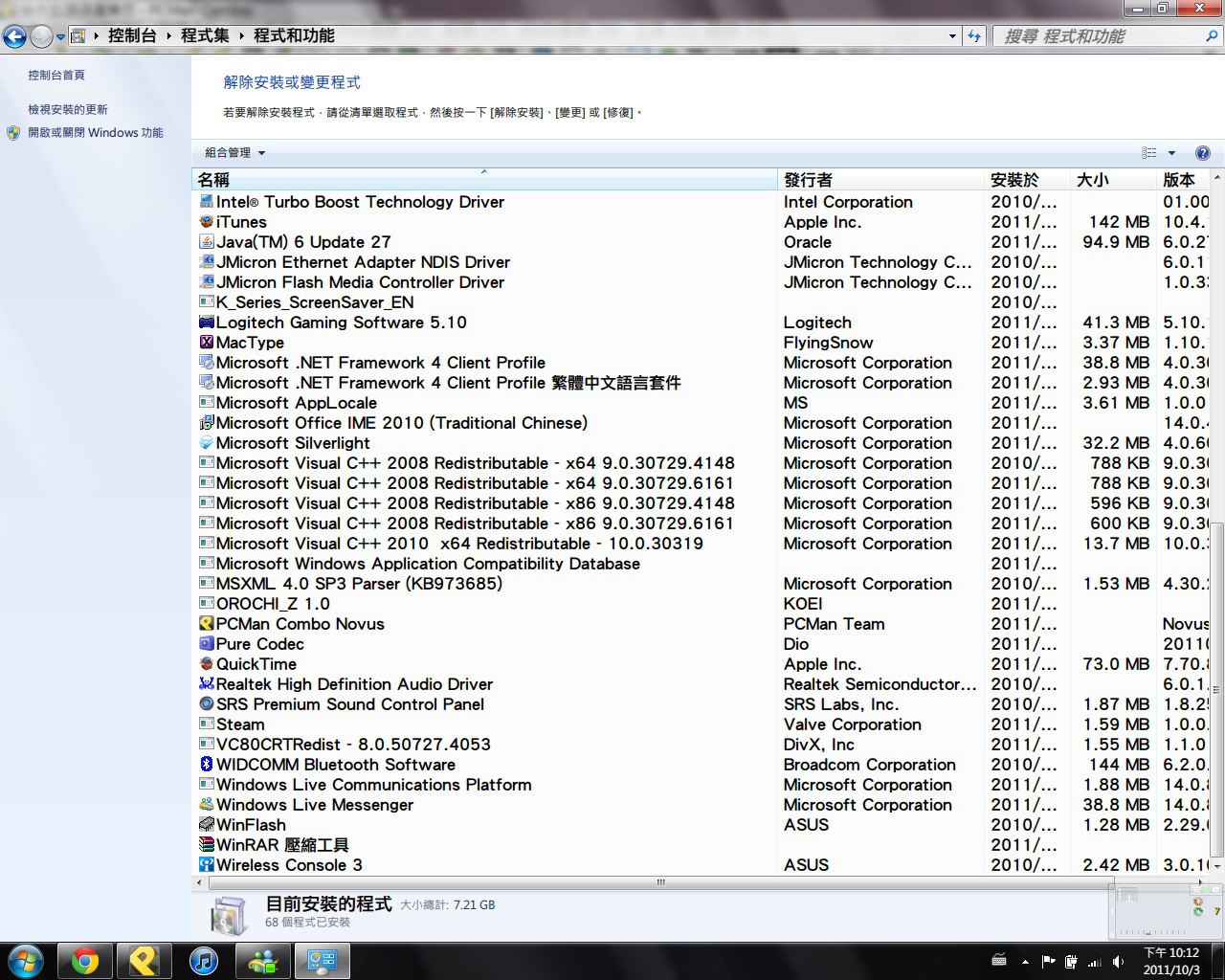This screenshot has height=980, width=1225.
Task: Click the volume speaker tray icon
Action: (x=1118, y=962)
